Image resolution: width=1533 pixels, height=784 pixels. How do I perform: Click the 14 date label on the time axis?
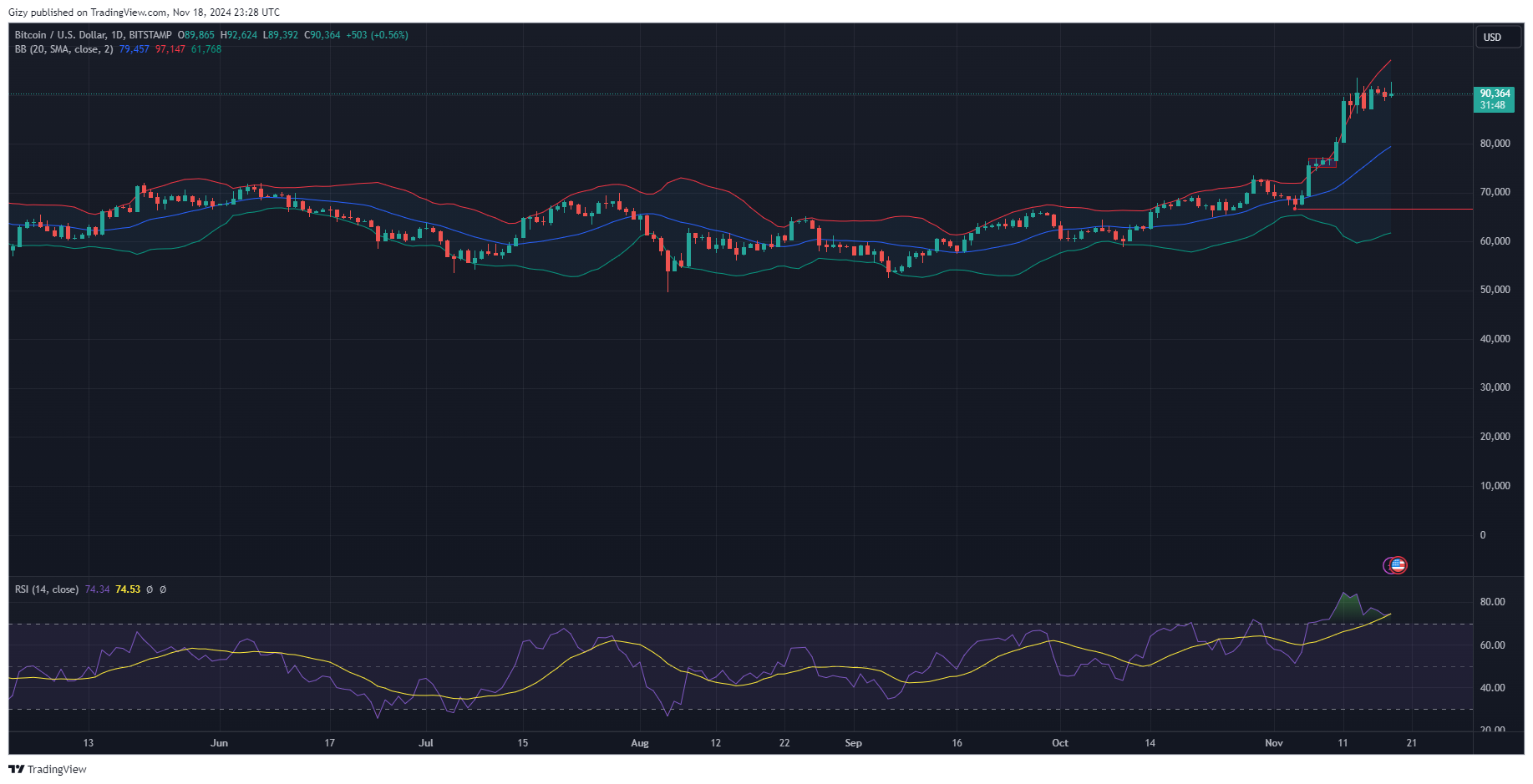[1150, 743]
